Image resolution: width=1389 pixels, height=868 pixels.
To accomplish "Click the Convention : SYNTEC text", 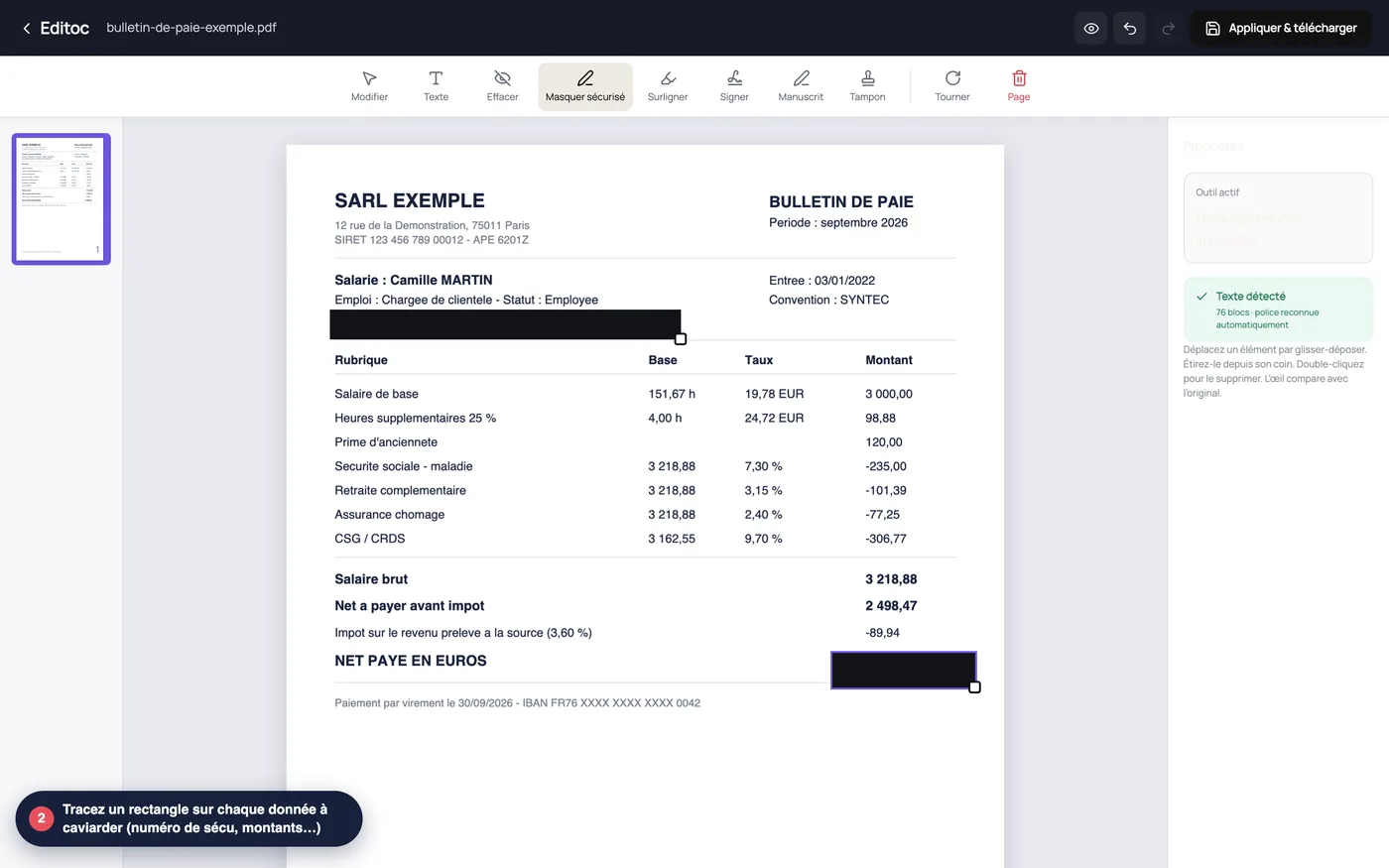I will 828,300.
